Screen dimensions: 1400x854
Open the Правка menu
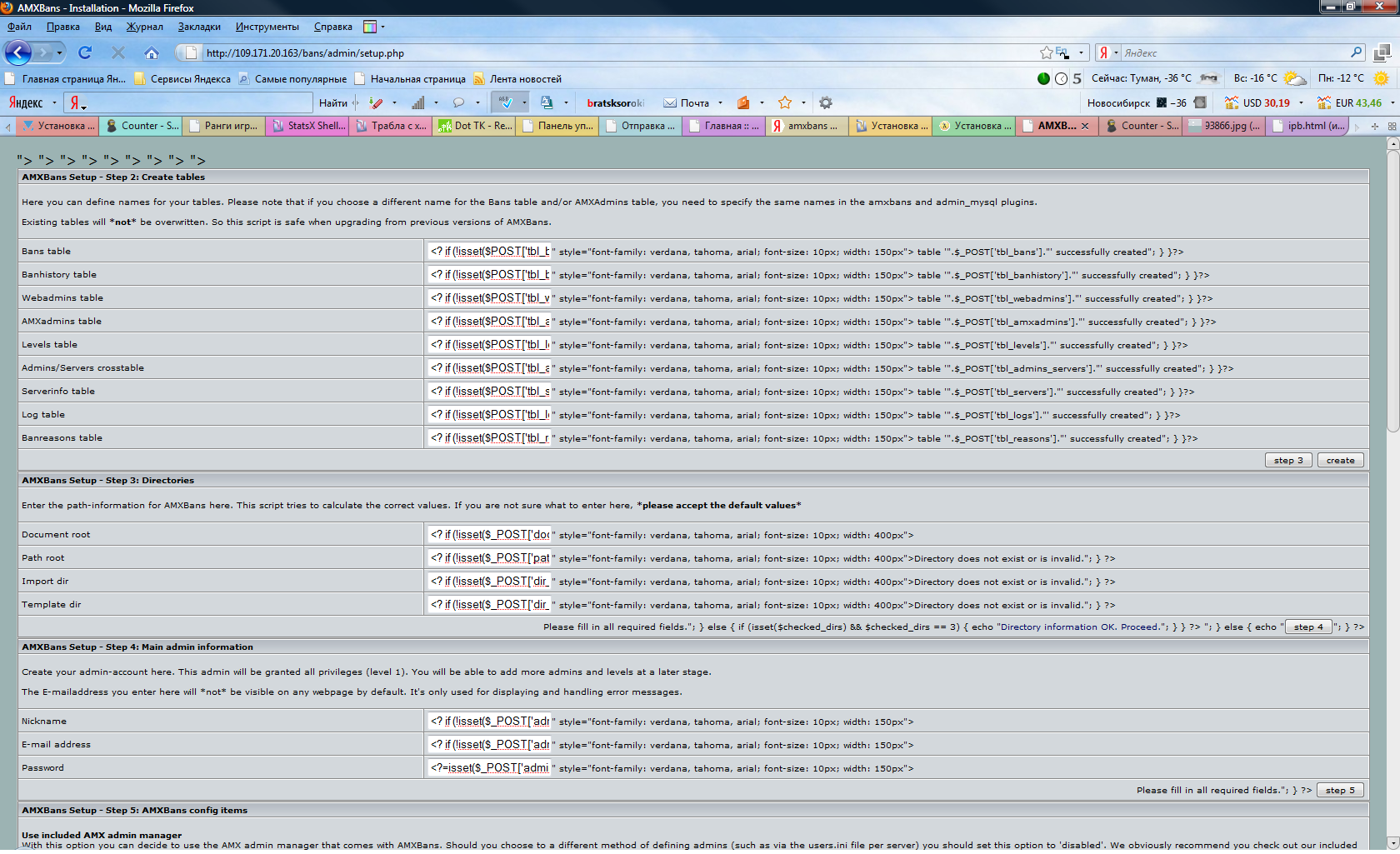click(63, 27)
